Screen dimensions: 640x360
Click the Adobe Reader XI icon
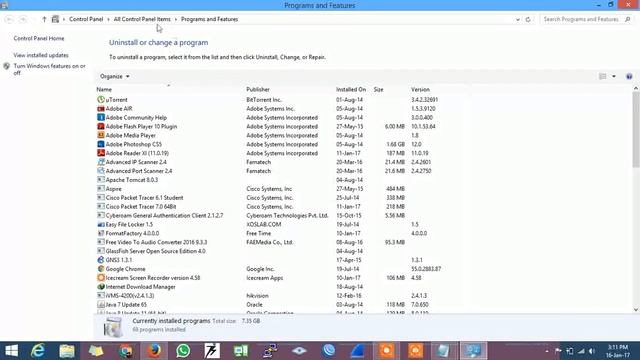(101, 153)
